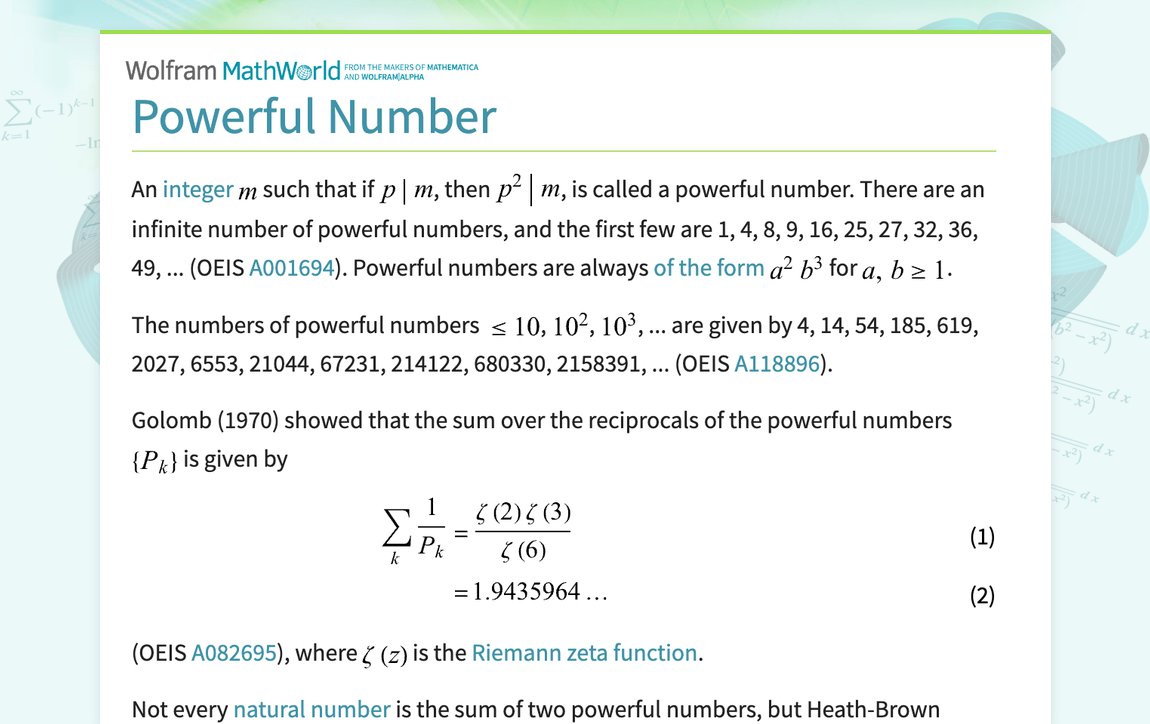Open OEIS sequence A082695
1150x724 pixels.
click(x=234, y=652)
